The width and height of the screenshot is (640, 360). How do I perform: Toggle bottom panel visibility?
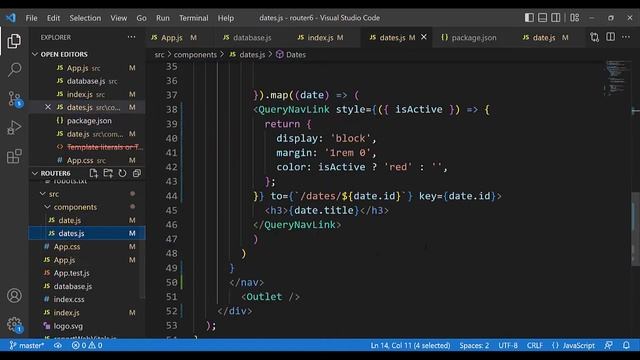542,18
